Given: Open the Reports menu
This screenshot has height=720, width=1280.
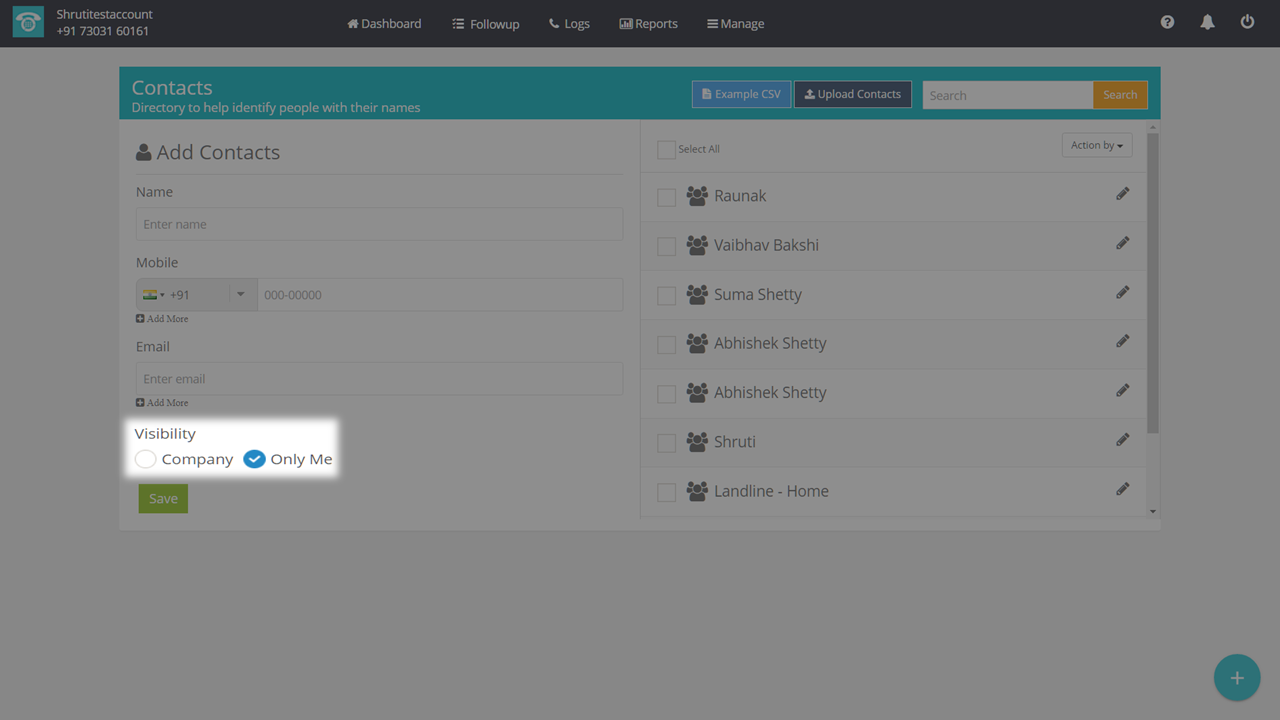Looking at the screenshot, I should (x=648, y=23).
